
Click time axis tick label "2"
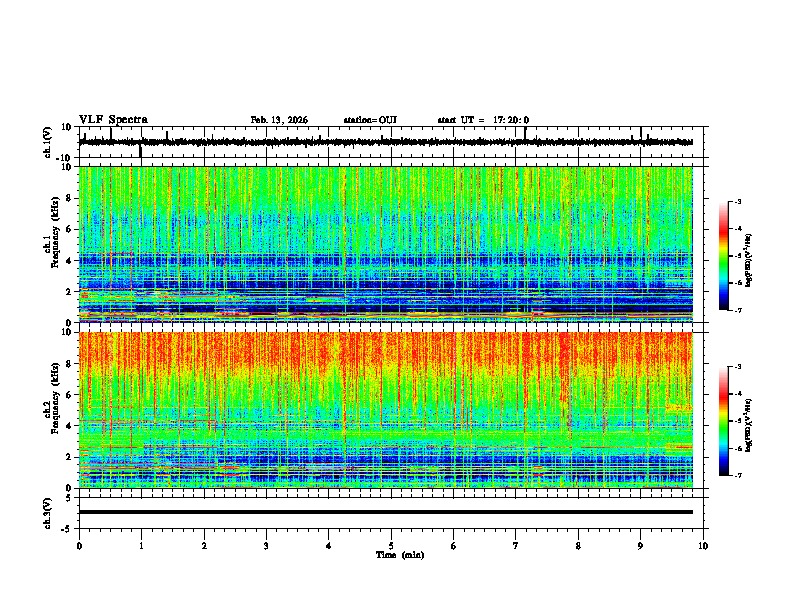204,546
